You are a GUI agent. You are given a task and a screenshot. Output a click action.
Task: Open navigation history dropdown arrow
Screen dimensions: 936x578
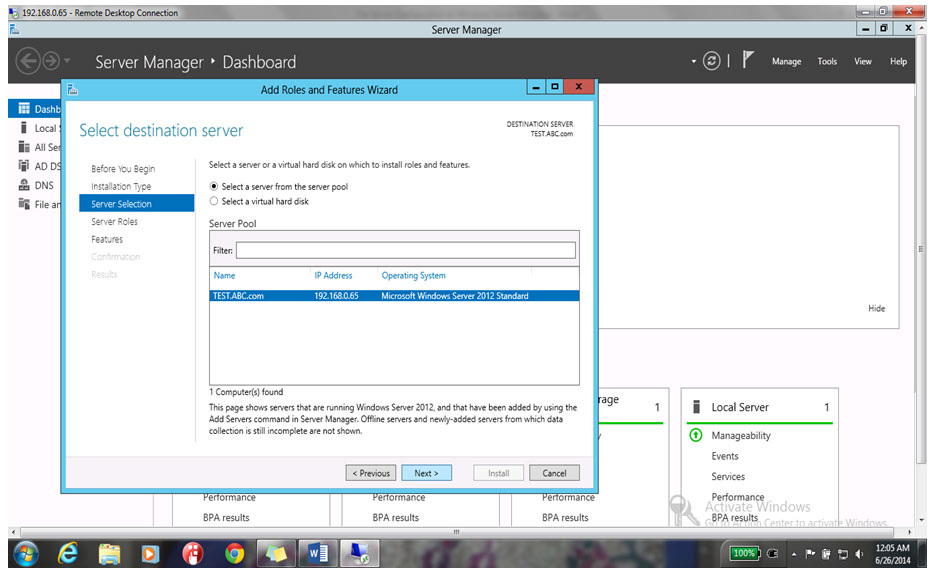(x=67, y=61)
